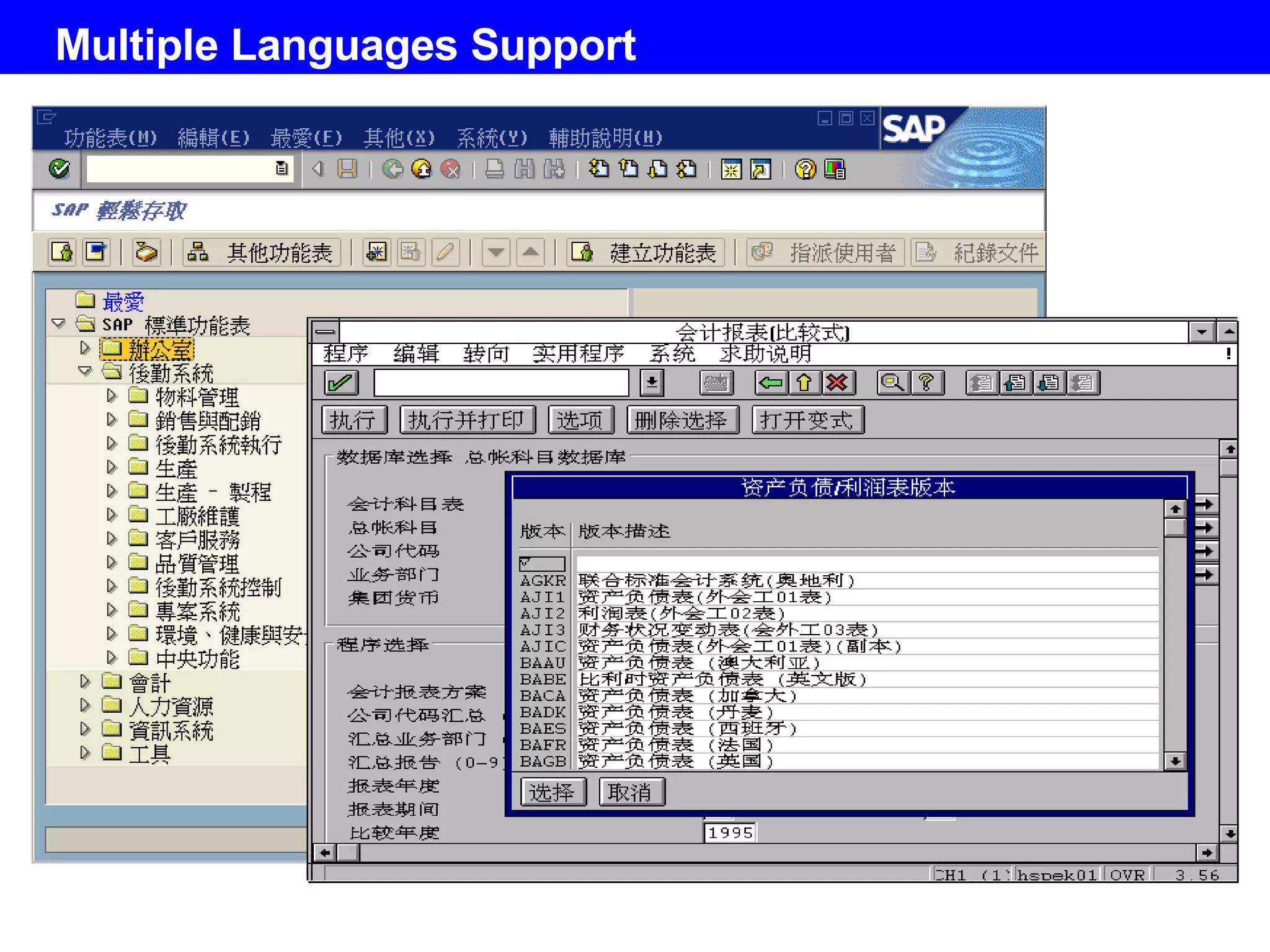Open the 輔助說明(H) menu
Image resolution: width=1270 pixels, height=952 pixels.
pos(605,138)
